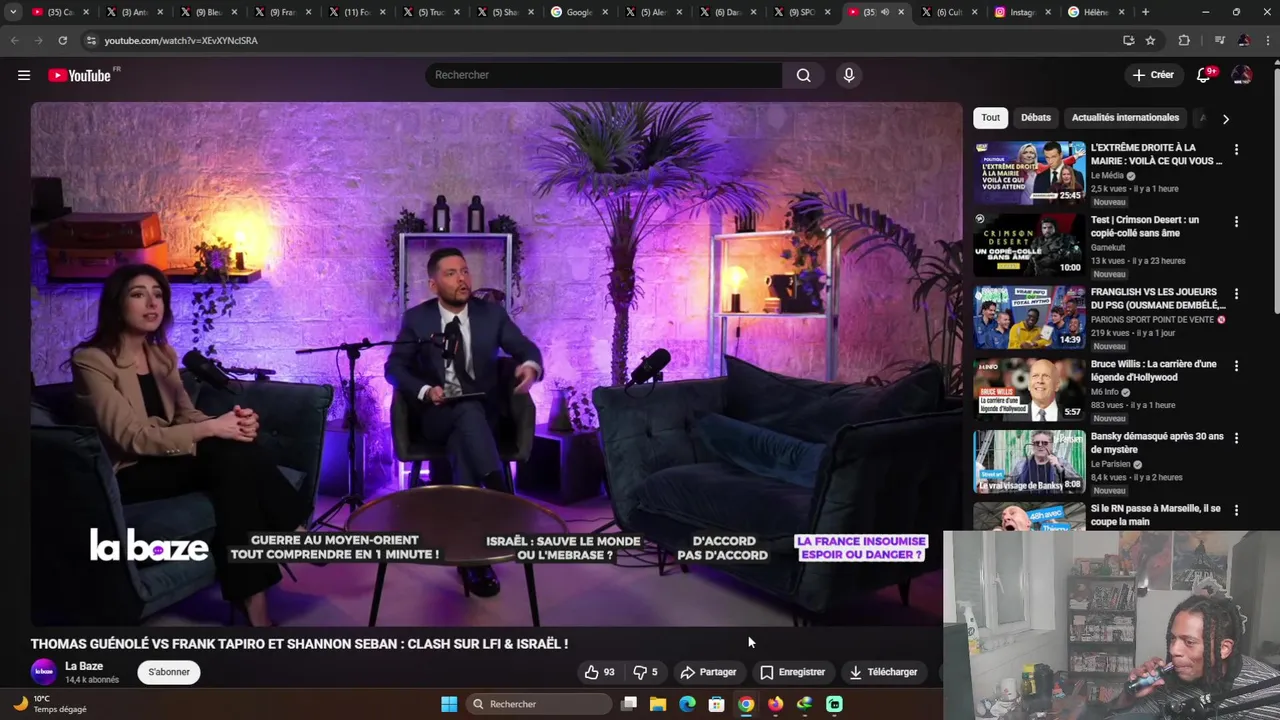Open options for FRANGLISH VS LES JOUEURS video

1236,293
